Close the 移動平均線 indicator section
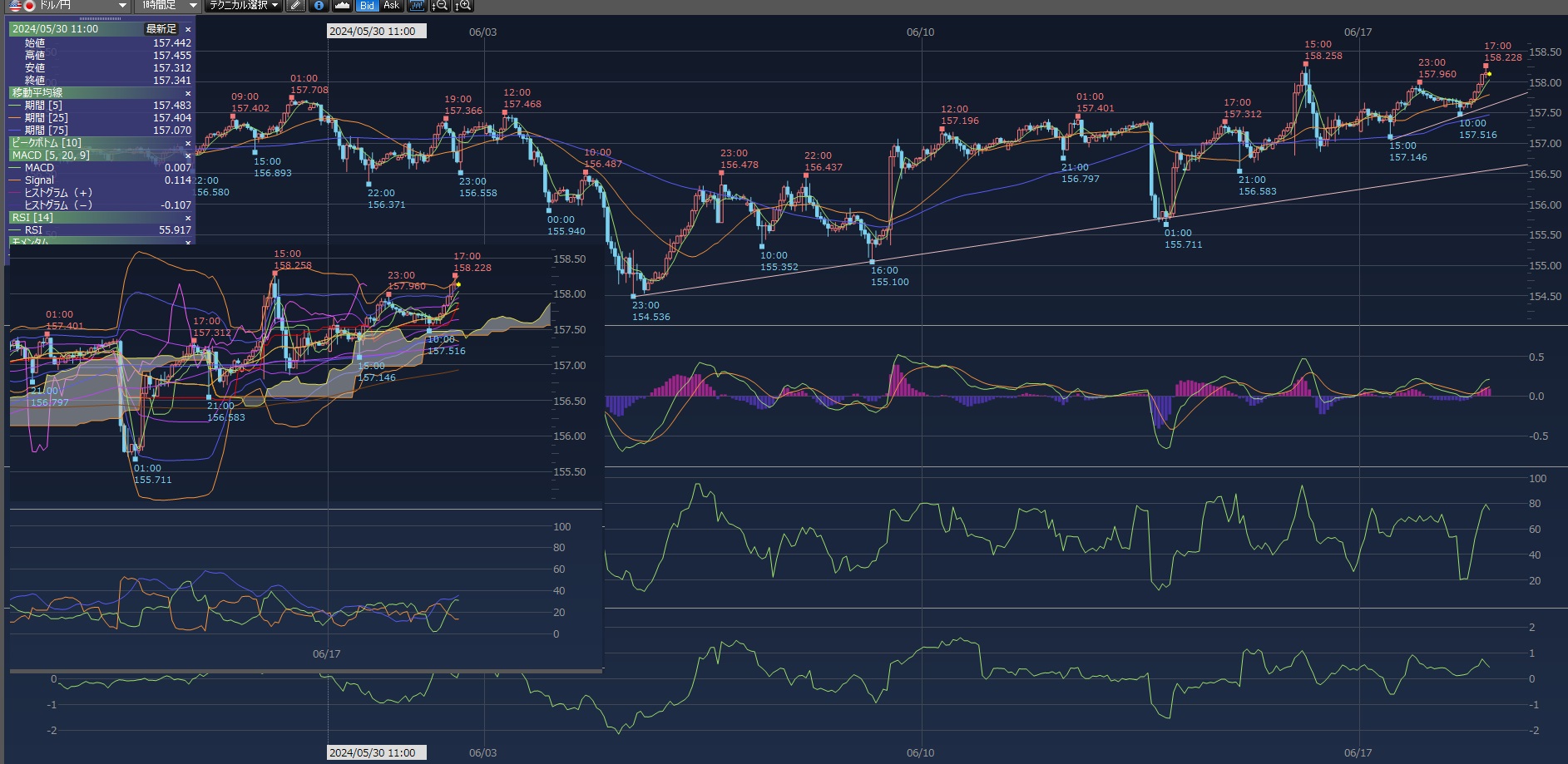The height and width of the screenshot is (764, 1568). [188, 93]
